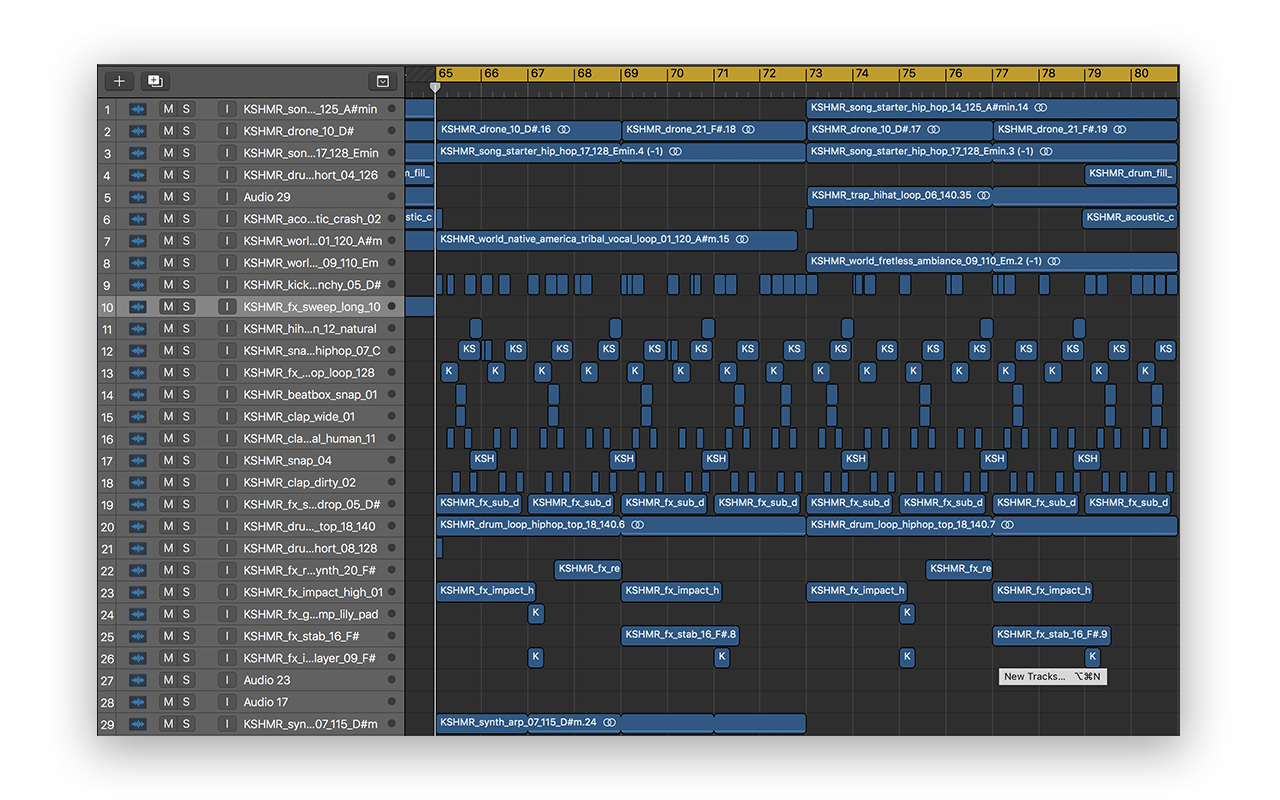Select the KSHMR_world_fretless_ambiance_09_110_Em.2 region
1280x800 pixels.
click(x=992, y=262)
